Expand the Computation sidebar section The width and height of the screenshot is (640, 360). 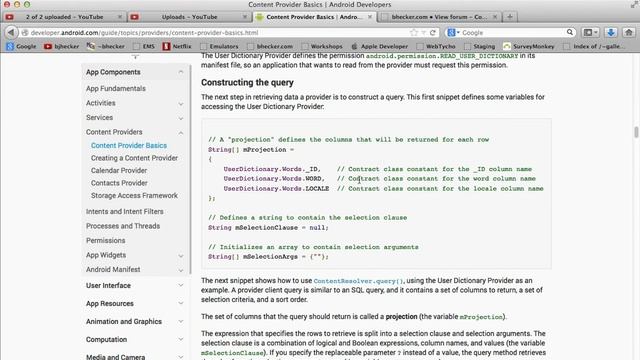tap(180, 340)
